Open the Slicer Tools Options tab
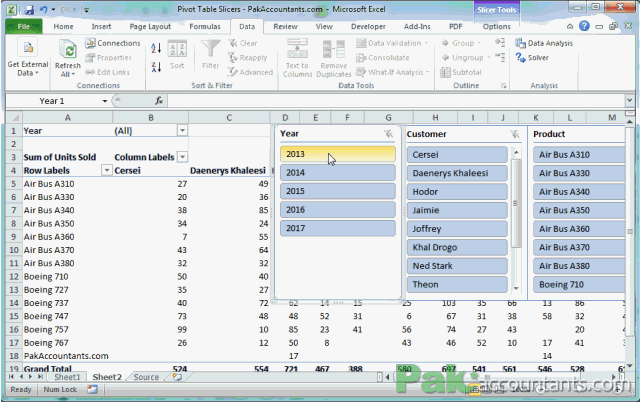The image size is (640, 402). [496, 27]
